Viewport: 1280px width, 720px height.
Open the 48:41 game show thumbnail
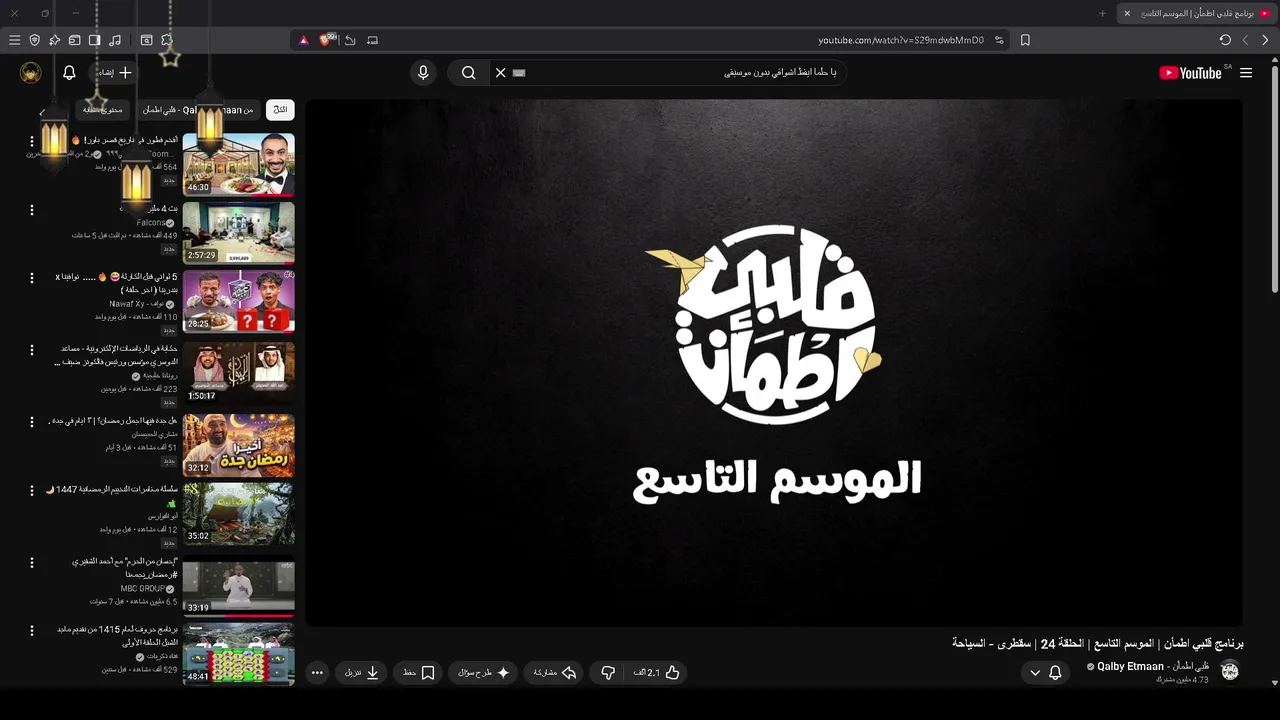click(238, 654)
